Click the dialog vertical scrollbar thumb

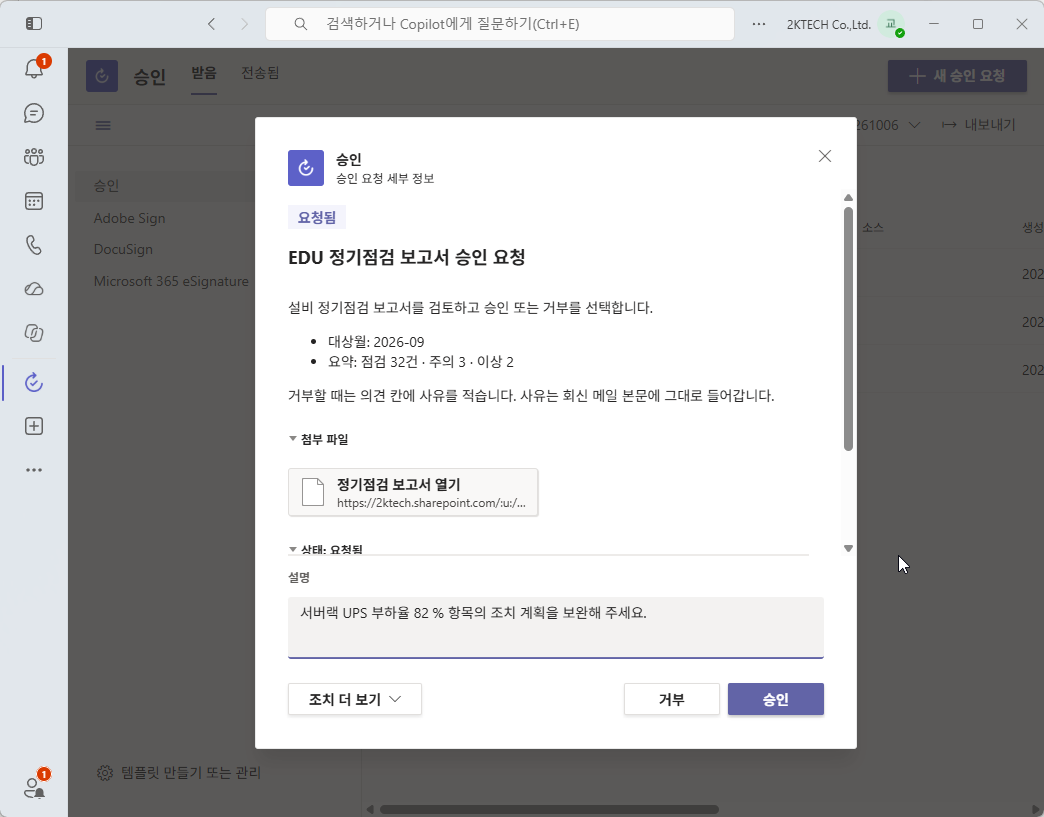pos(848,329)
